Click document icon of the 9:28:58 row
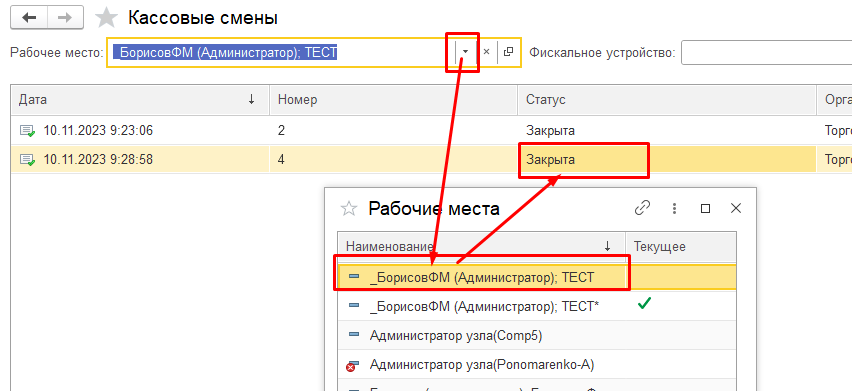 (x=28, y=160)
